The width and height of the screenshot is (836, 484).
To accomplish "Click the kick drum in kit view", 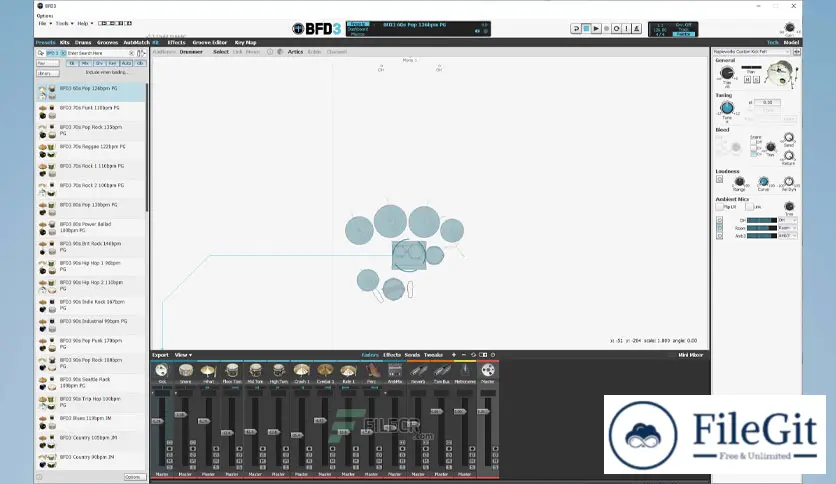I will click(x=409, y=256).
